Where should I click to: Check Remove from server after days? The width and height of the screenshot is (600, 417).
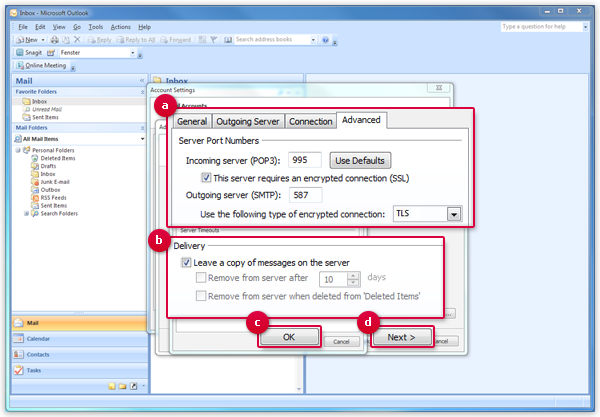(201, 277)
